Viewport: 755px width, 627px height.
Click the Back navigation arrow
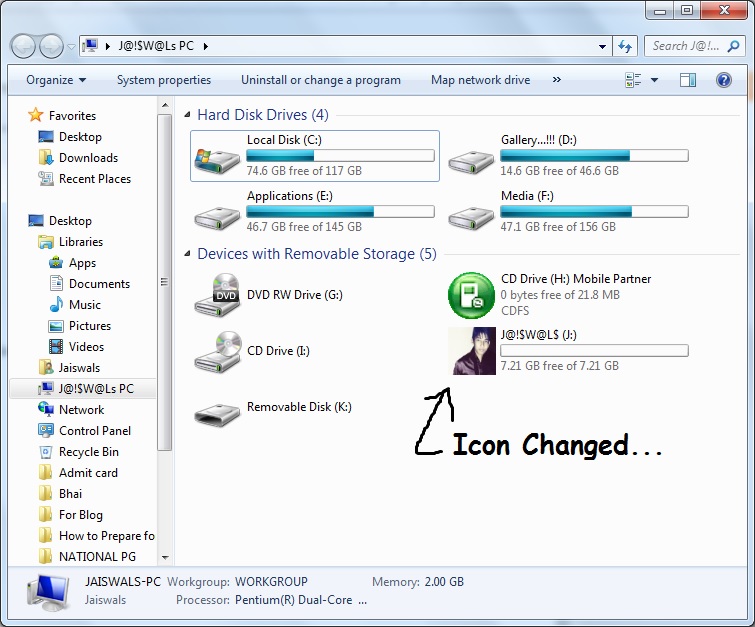coord(23,46)
